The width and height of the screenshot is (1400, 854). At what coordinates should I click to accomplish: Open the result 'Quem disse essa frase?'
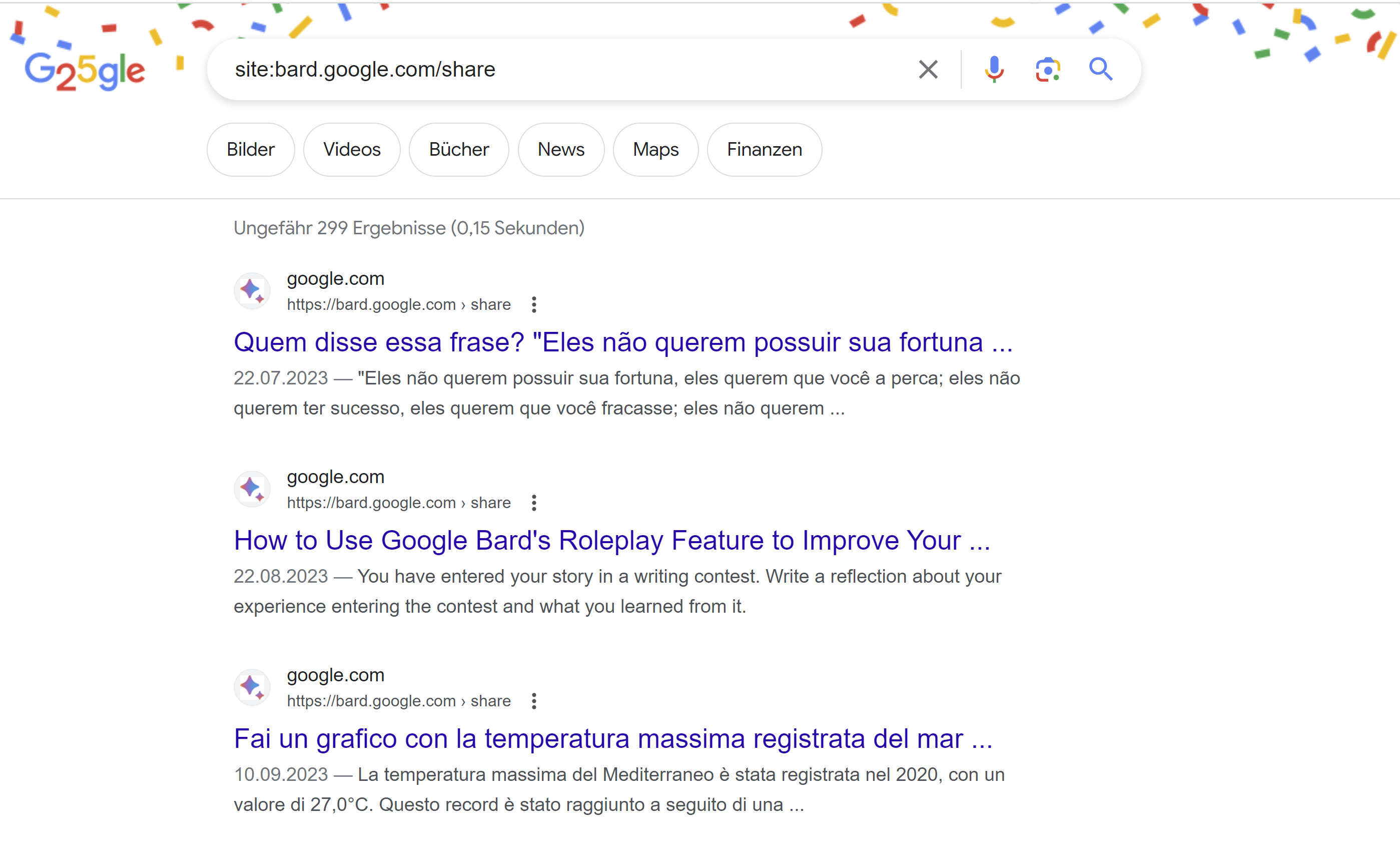[624, 342]
